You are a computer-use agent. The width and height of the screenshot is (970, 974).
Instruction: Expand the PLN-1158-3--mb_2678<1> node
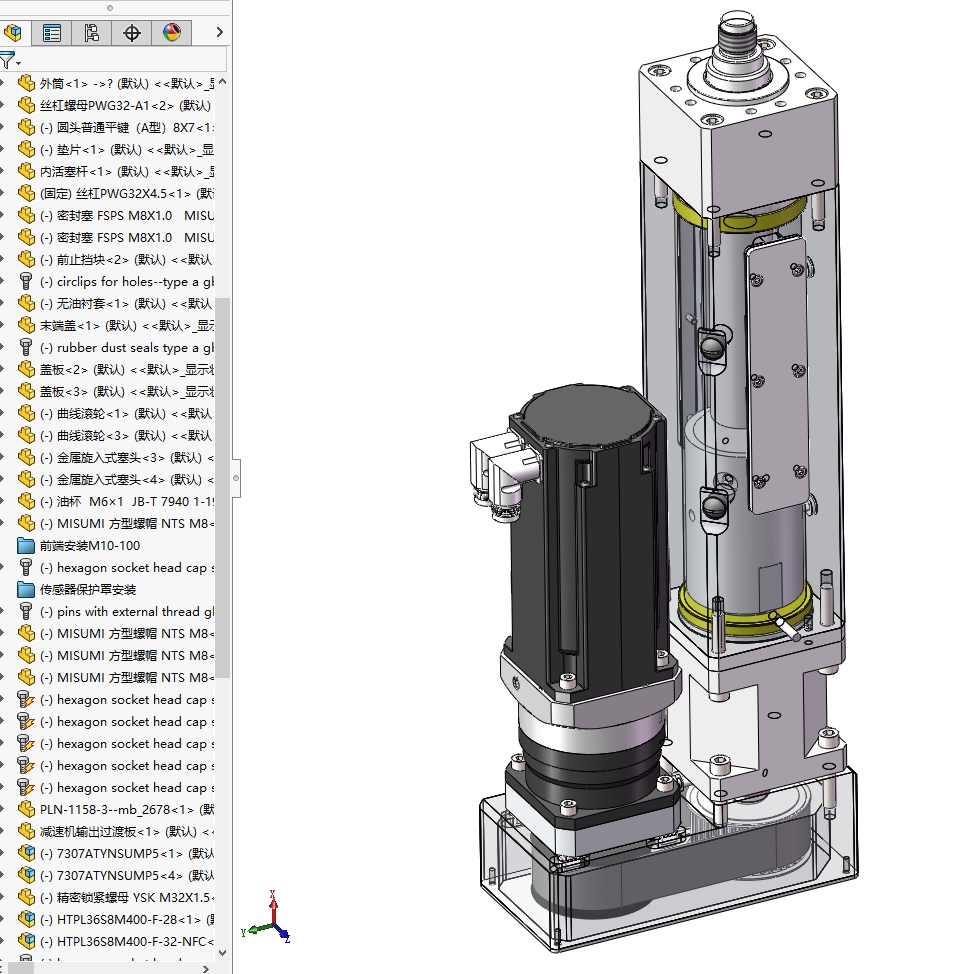(2, 809)
